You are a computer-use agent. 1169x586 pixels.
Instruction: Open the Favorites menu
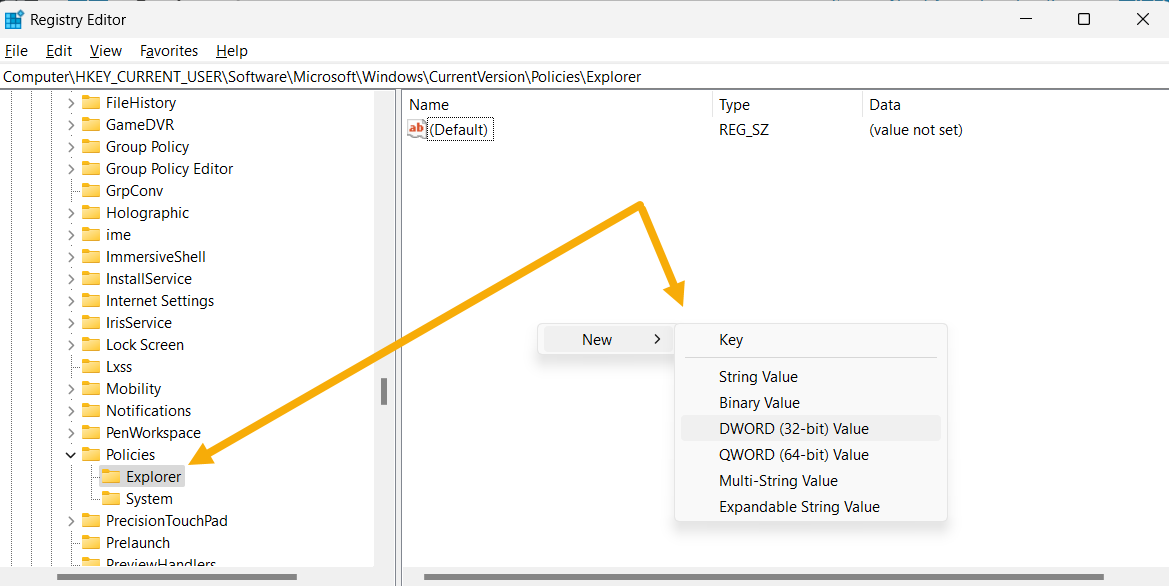pos(168,50)
